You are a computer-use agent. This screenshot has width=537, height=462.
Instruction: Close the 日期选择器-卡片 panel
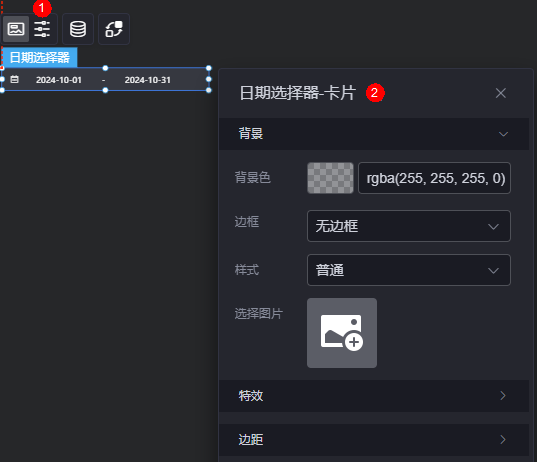501,93
